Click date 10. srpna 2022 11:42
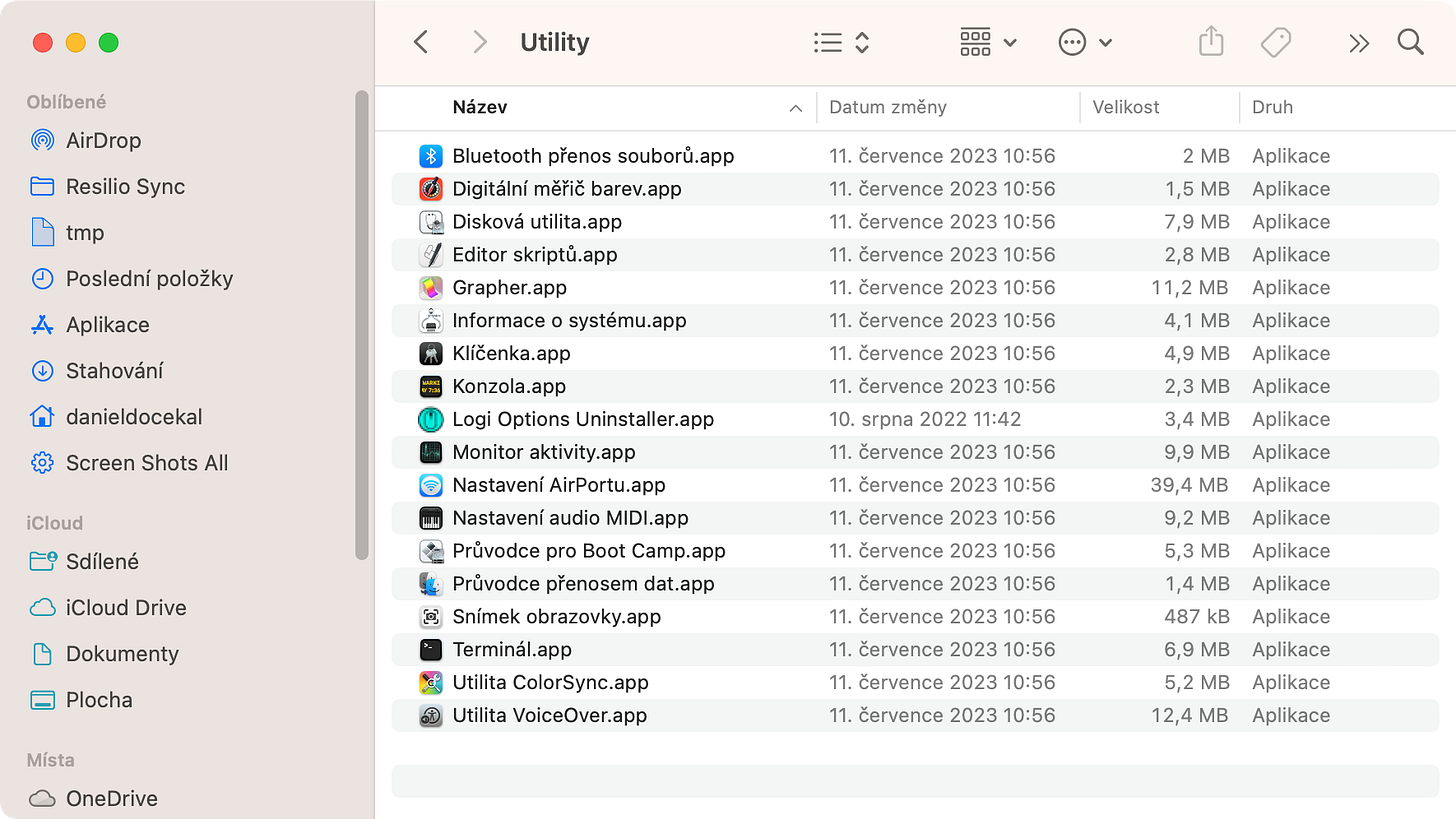The image size is (1456, 819). pos(925,420)
